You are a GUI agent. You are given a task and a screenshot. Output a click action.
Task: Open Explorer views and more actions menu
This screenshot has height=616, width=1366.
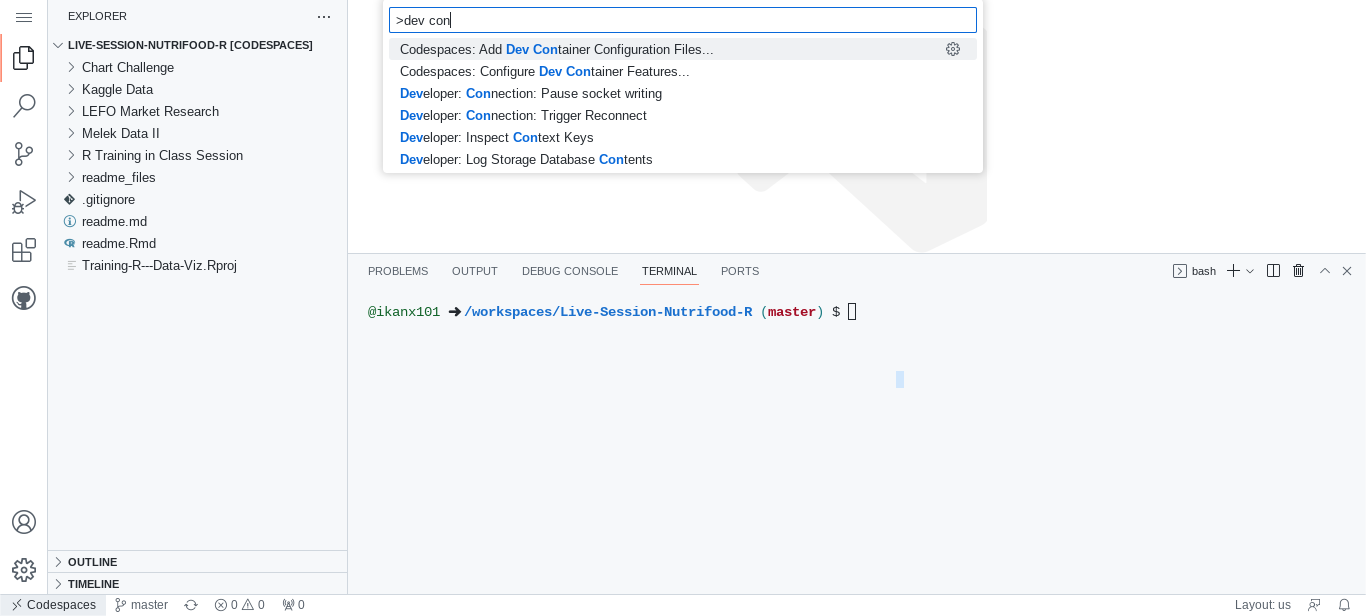coord(323,16)
